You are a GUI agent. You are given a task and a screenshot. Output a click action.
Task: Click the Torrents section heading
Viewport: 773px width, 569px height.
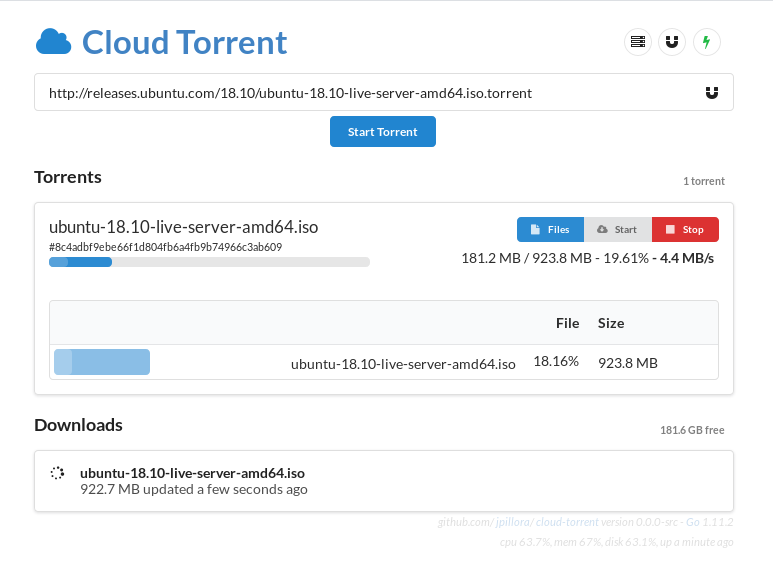coord(68,177)
